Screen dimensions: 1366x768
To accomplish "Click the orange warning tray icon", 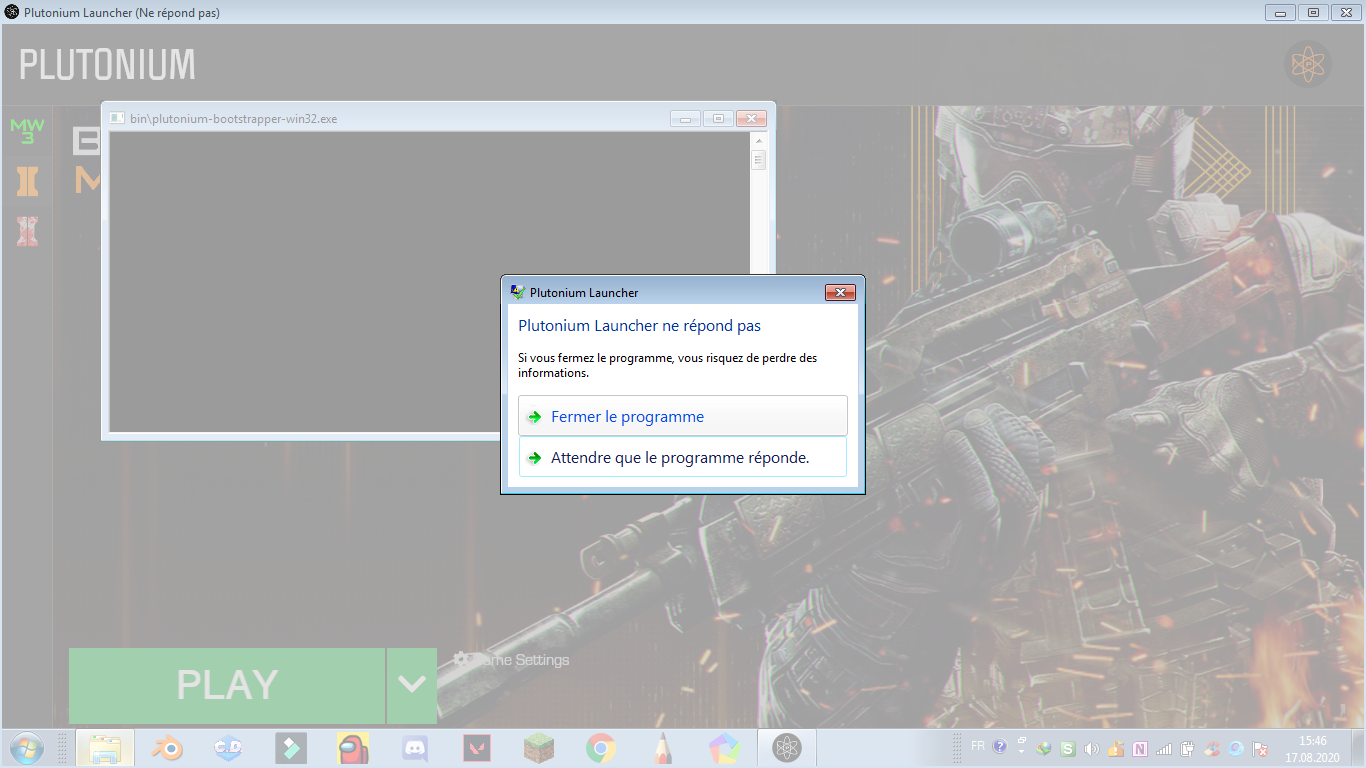I will tap(1115, 748).
